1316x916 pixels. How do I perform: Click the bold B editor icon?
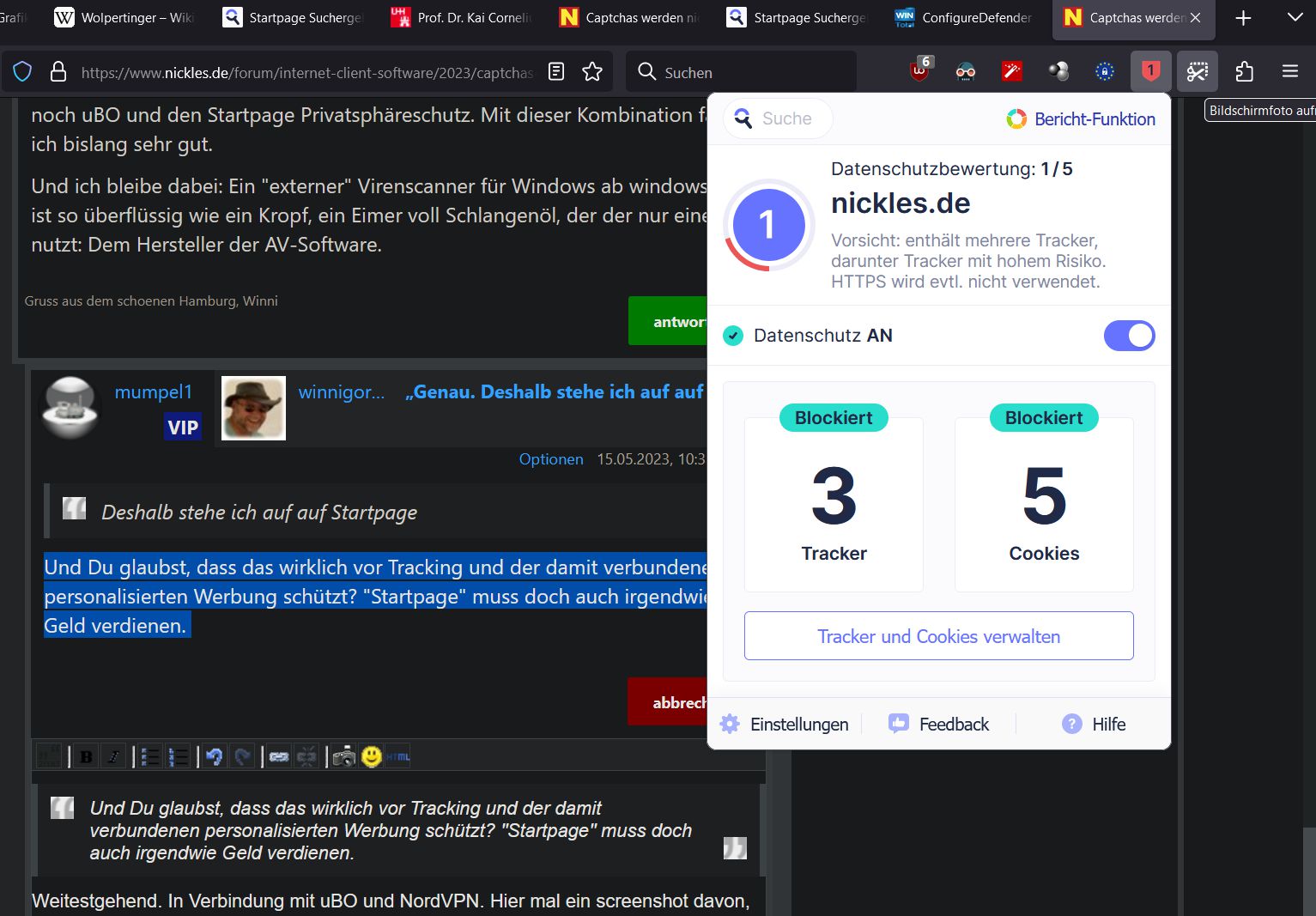click(x=86, y=756)
